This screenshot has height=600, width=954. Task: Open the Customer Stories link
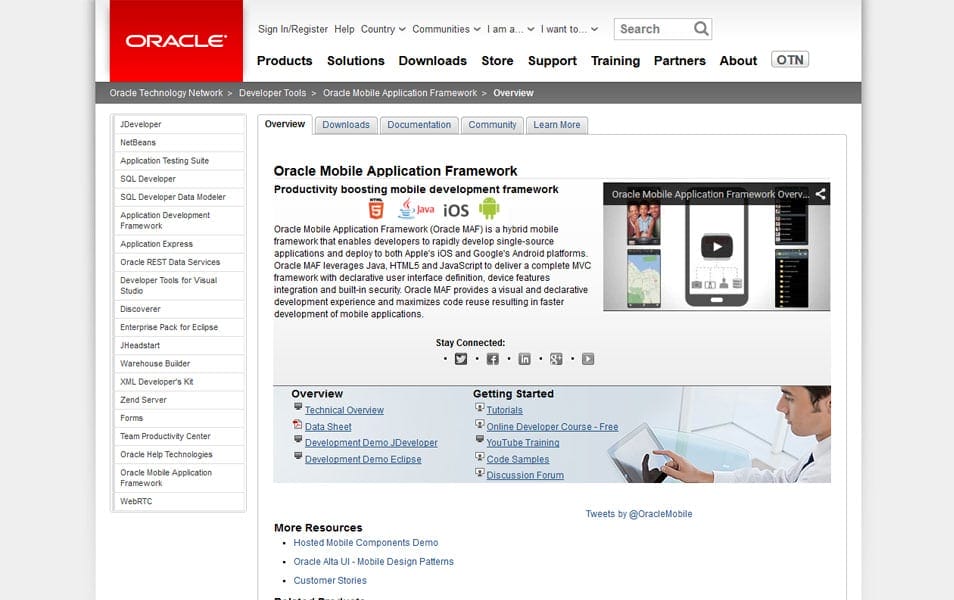point(330,580)
